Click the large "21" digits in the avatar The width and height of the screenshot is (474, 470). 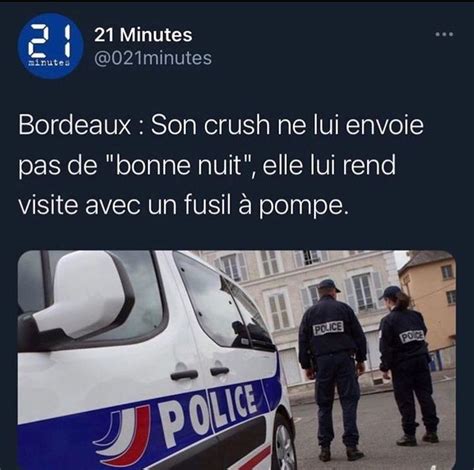(x=50, y=41)
